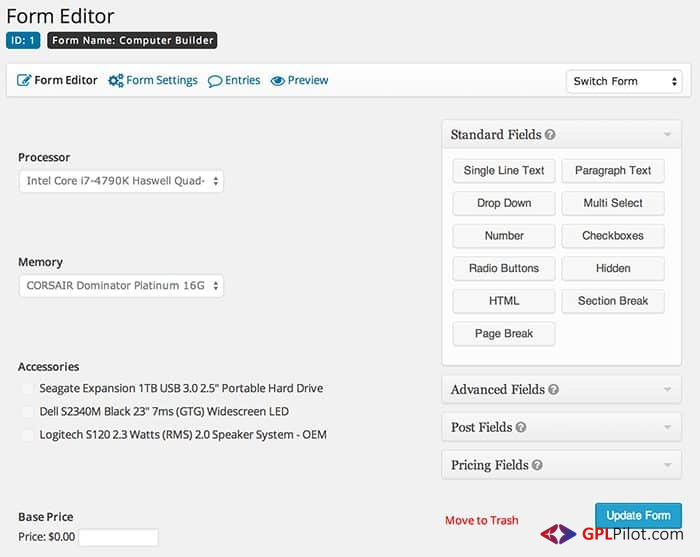The height and width of the screenshot is (557, 700).
Task: Add a Drop Down field
Action: point(504,203)
